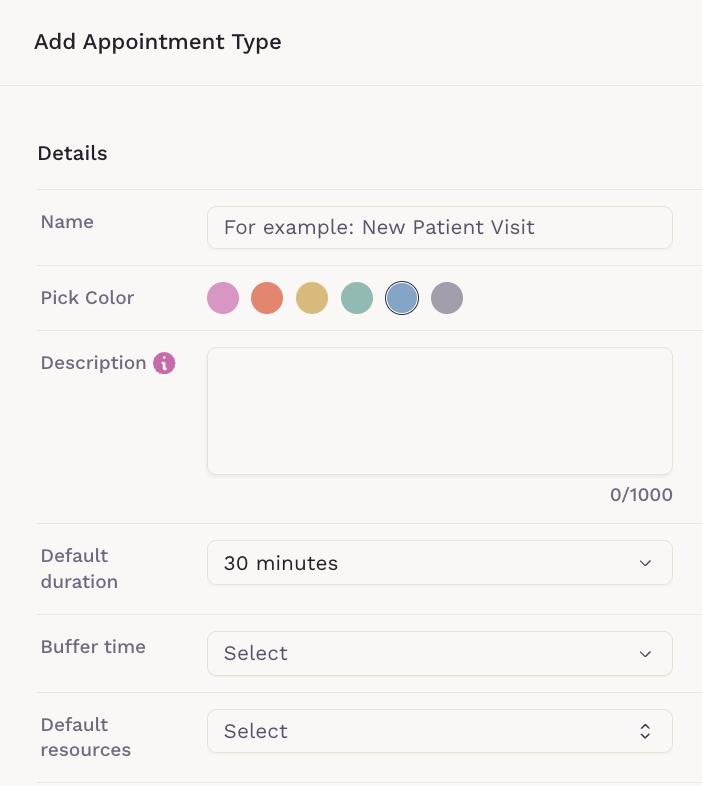Click the Description info icon
The height and width of the screenshot is (786, 702).
(x=164, y=363)
